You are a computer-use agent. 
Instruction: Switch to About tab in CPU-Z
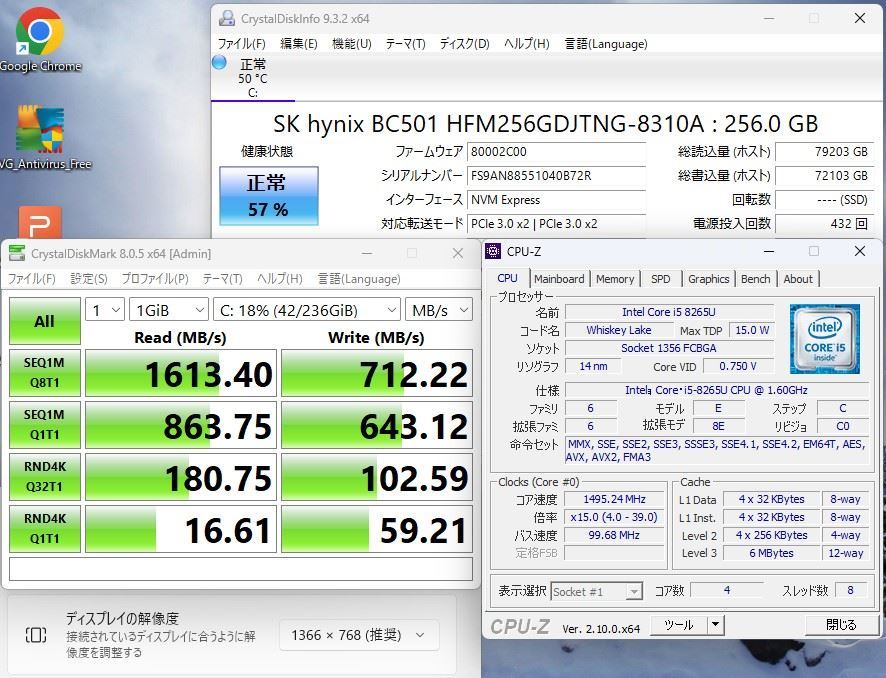pyautogui.click(x=798, y=279)
